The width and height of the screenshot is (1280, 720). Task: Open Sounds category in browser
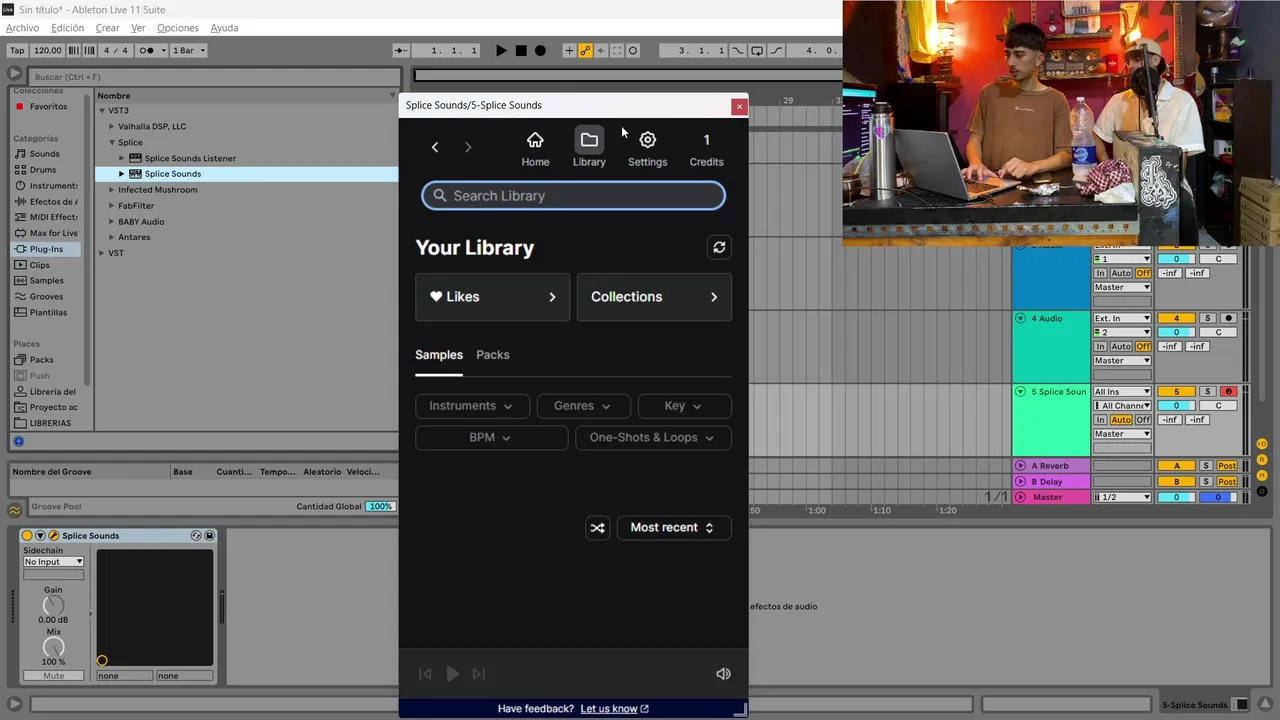pyautogui.click(x=44, y=154)
